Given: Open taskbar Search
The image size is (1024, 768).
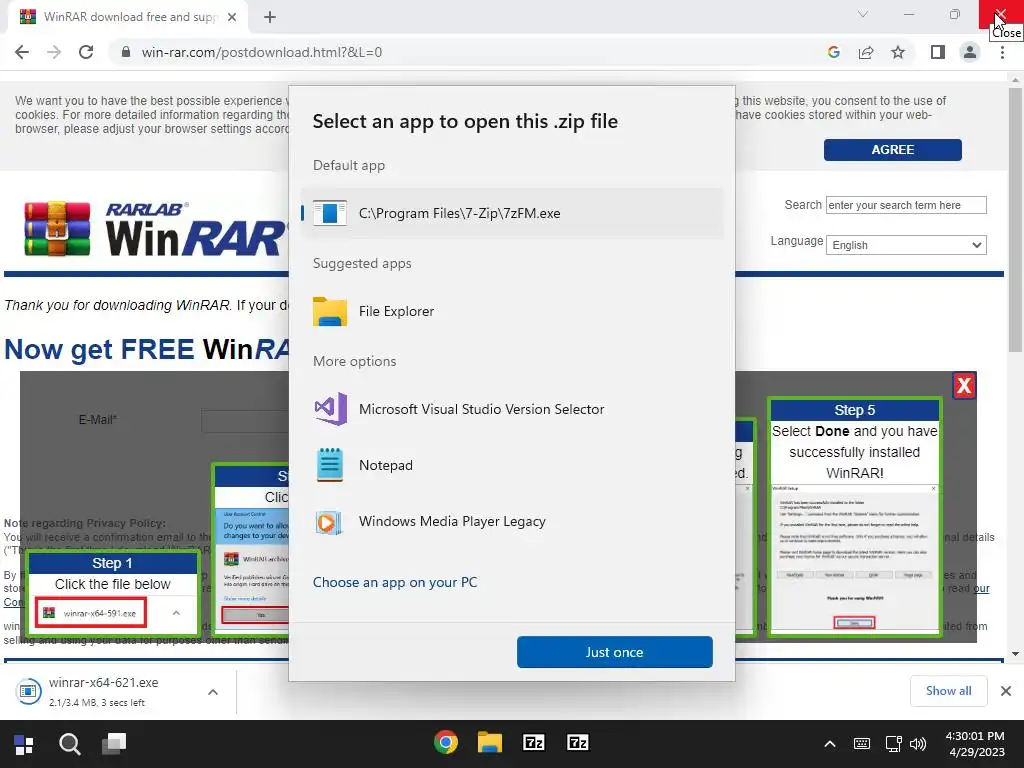Looking at the screenshot, I should [x=69, y=744].
